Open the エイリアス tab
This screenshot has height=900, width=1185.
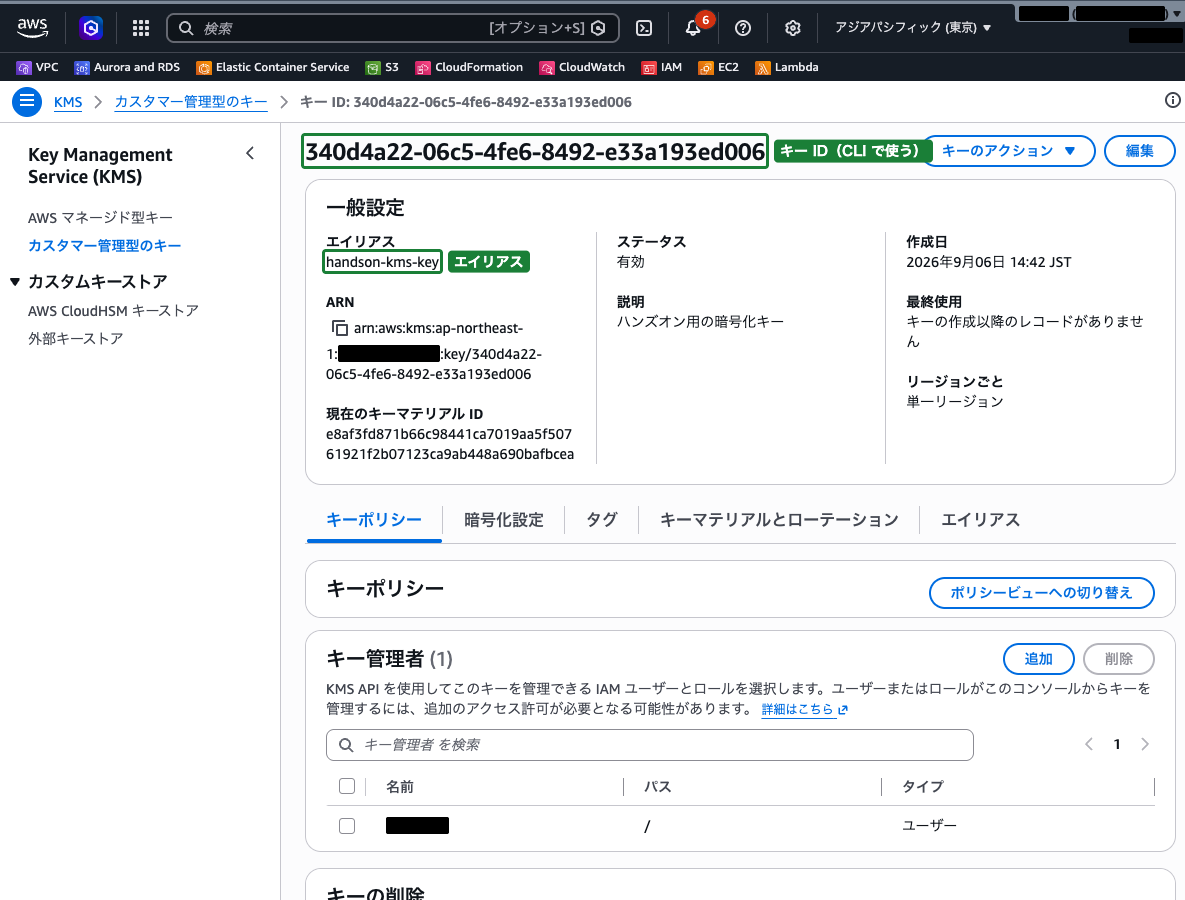[x=980, y=520]
